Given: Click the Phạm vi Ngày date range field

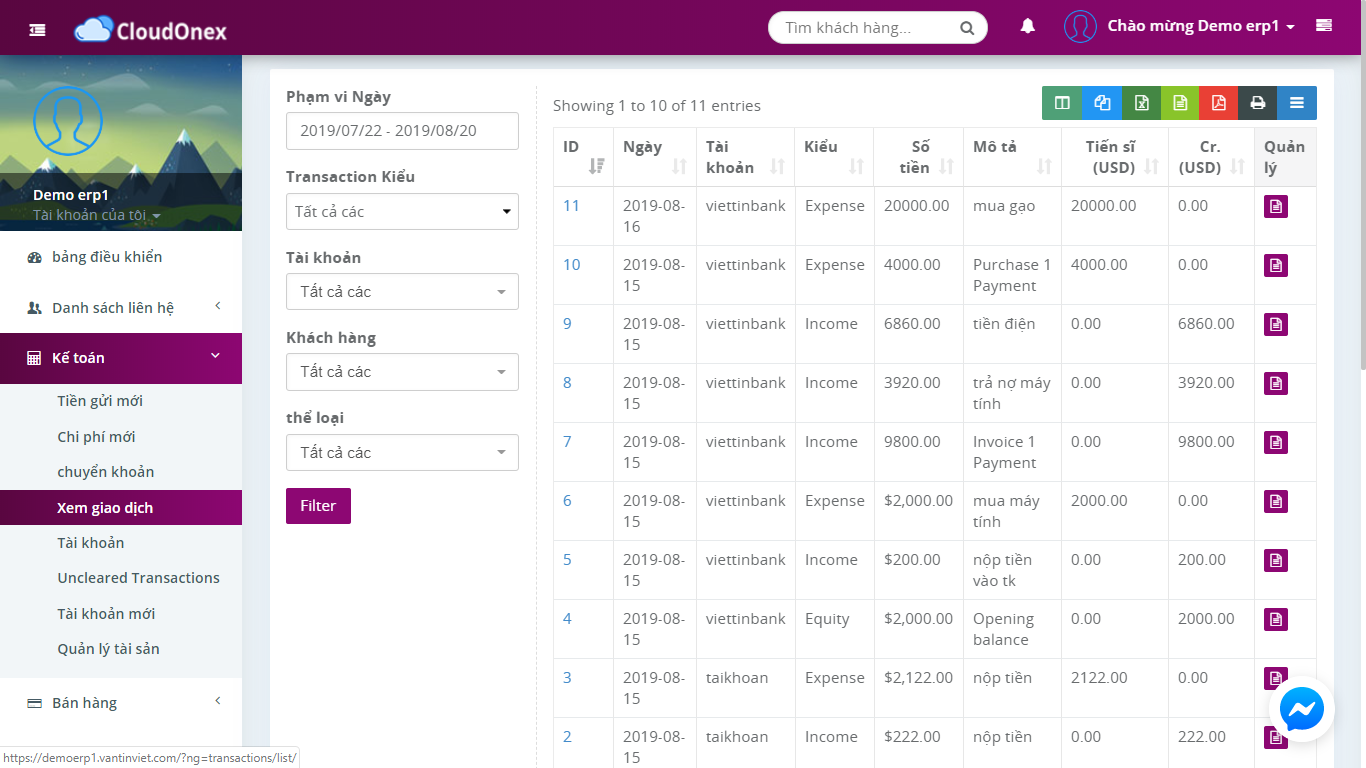Looking at the screenshot, I should click(x=402, y=131).
